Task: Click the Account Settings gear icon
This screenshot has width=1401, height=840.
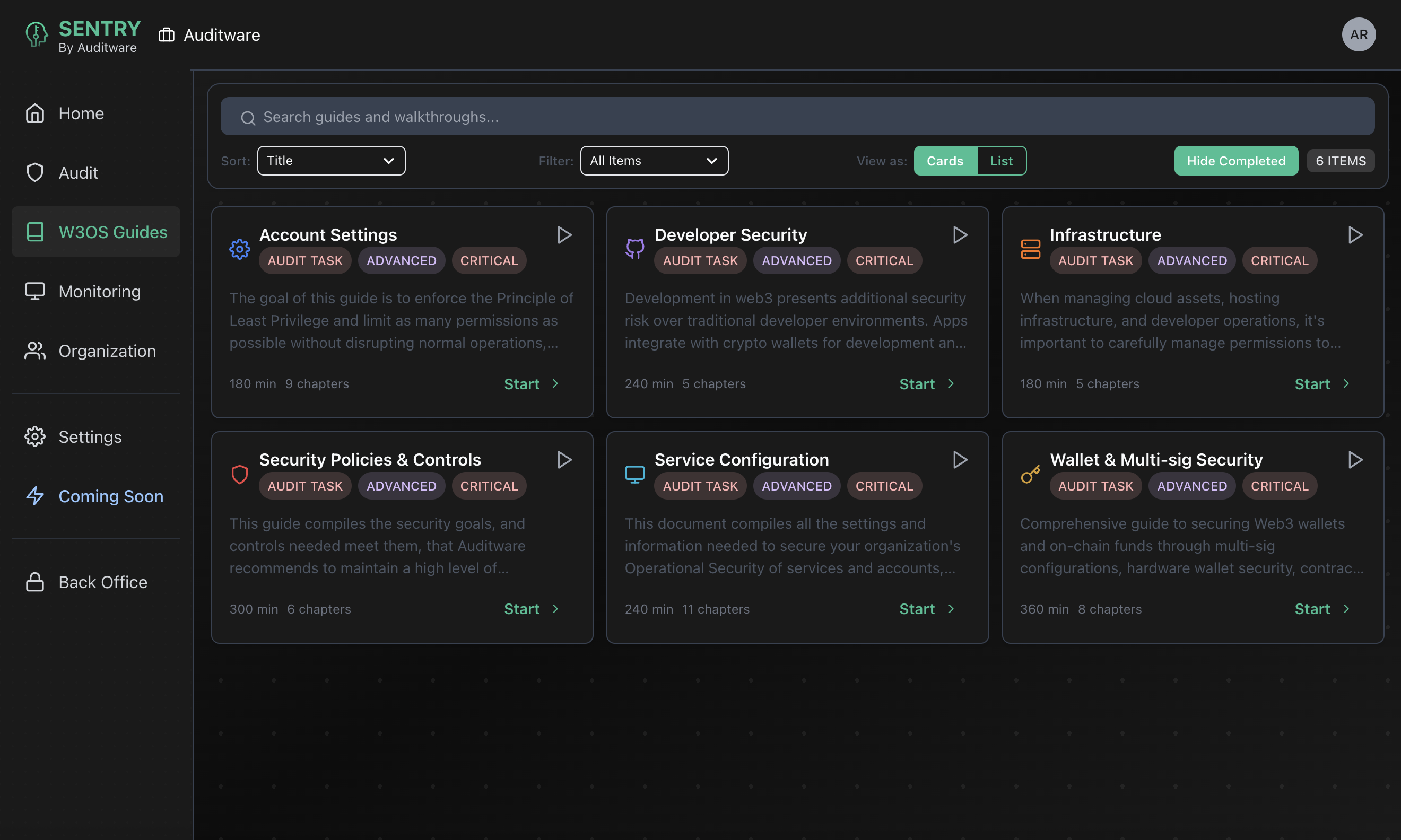Action: tap(239, 249)
